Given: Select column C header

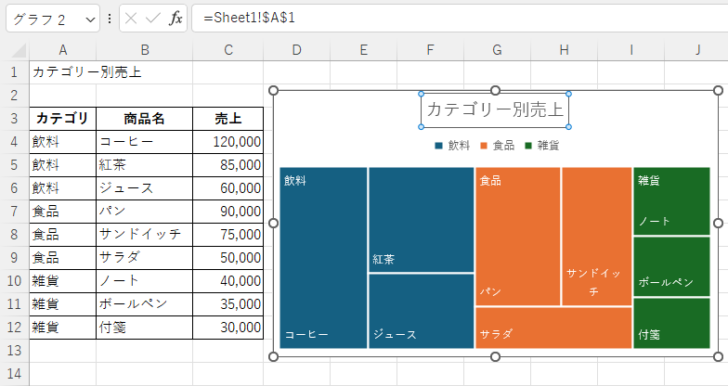Looking at the screenshot, I should (228, 50).
